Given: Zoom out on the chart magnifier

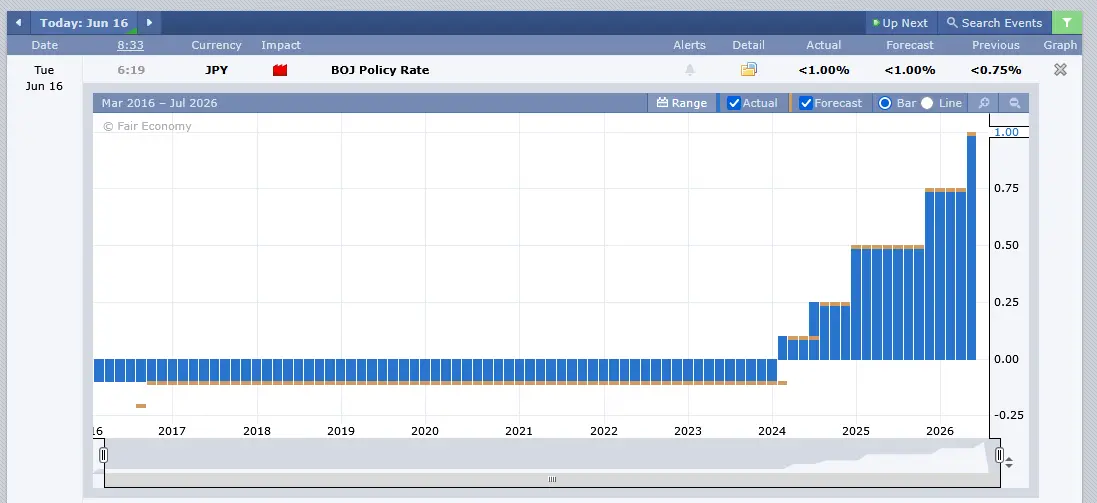Looking at the screenshot, I should pos(1014,103).
